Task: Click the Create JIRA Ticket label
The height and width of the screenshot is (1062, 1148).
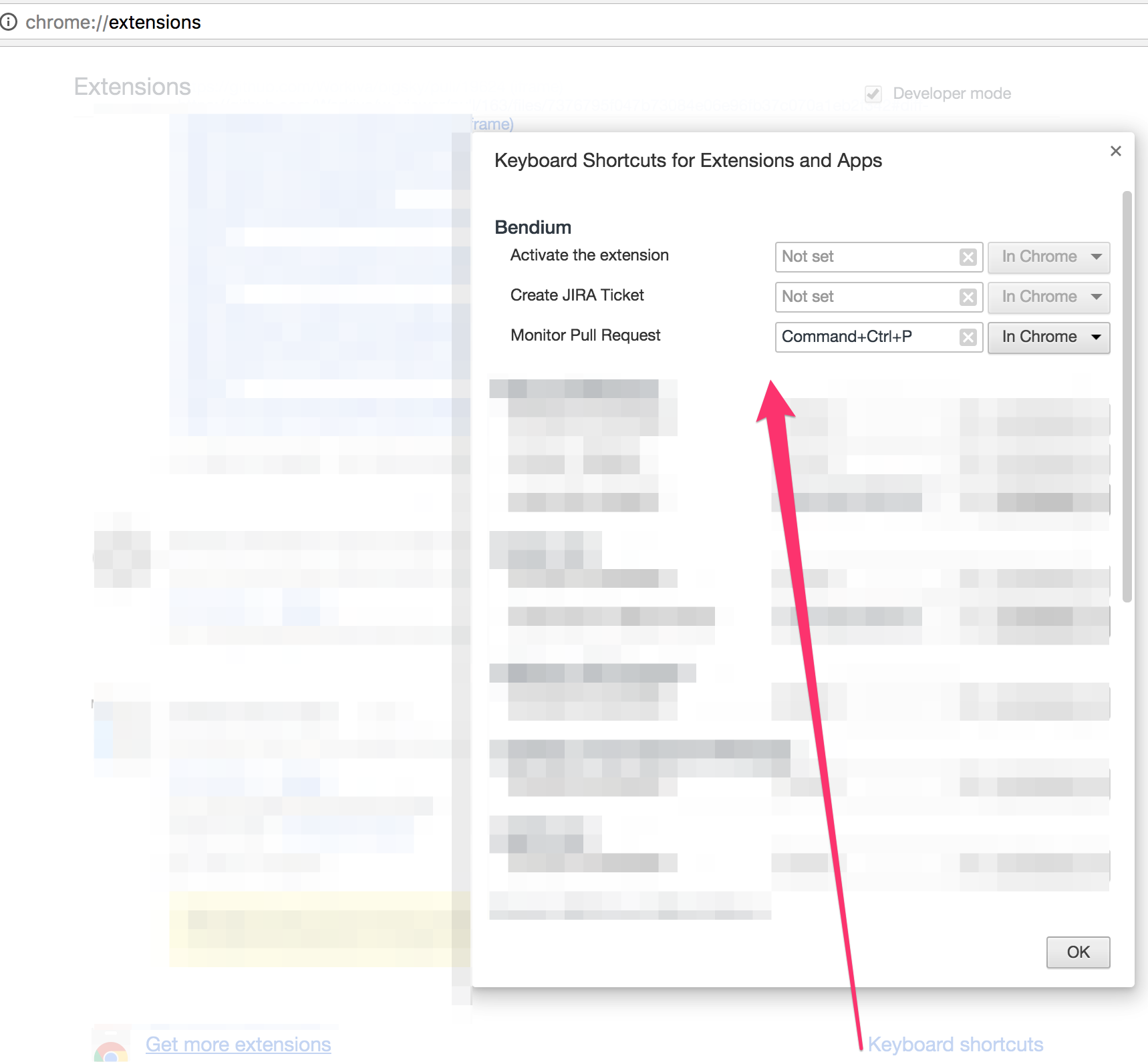Action: click(x=577, y=295)
